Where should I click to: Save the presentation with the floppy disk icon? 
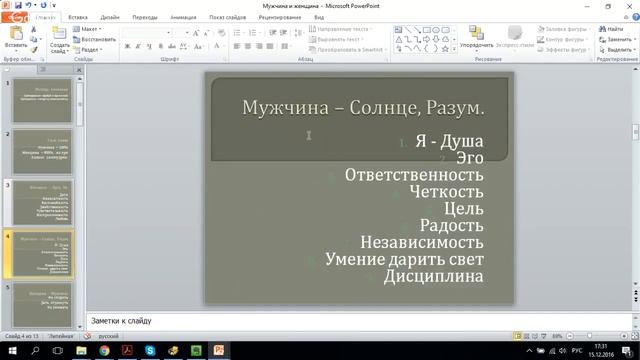(18, 6)
